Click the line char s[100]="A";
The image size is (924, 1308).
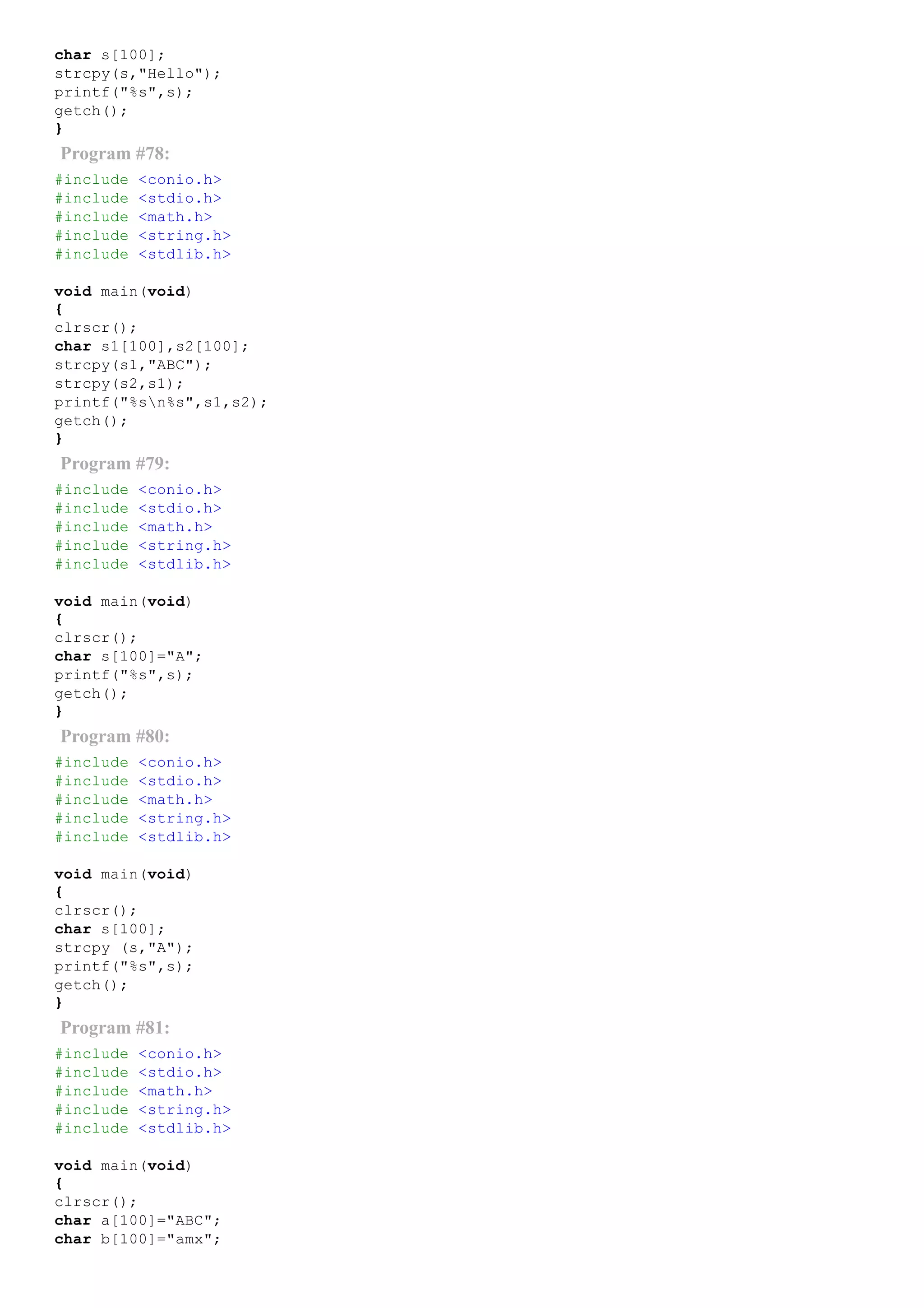tap(128, 657)
